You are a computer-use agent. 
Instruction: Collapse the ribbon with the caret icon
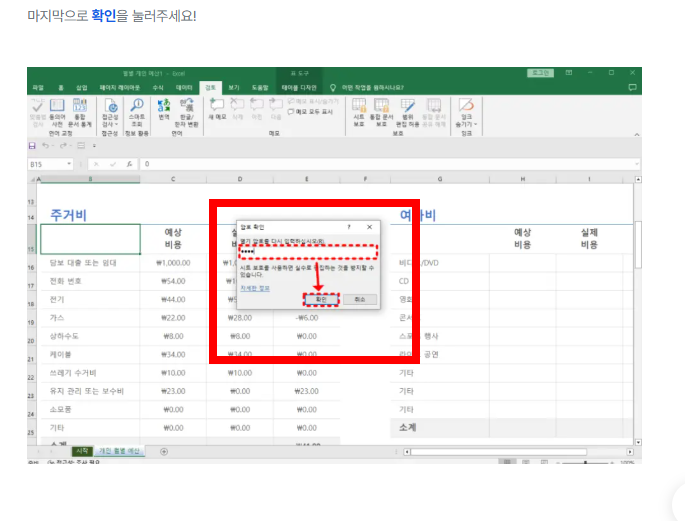point(637,135)
